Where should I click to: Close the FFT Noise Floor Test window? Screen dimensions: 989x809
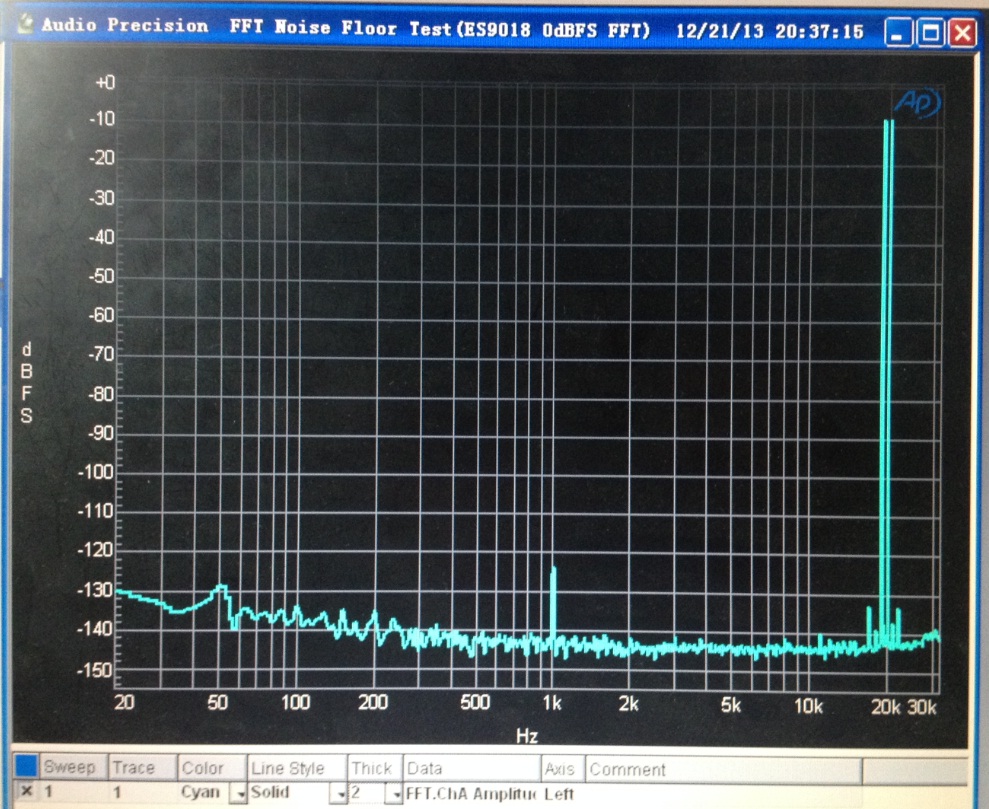(963, 32)
